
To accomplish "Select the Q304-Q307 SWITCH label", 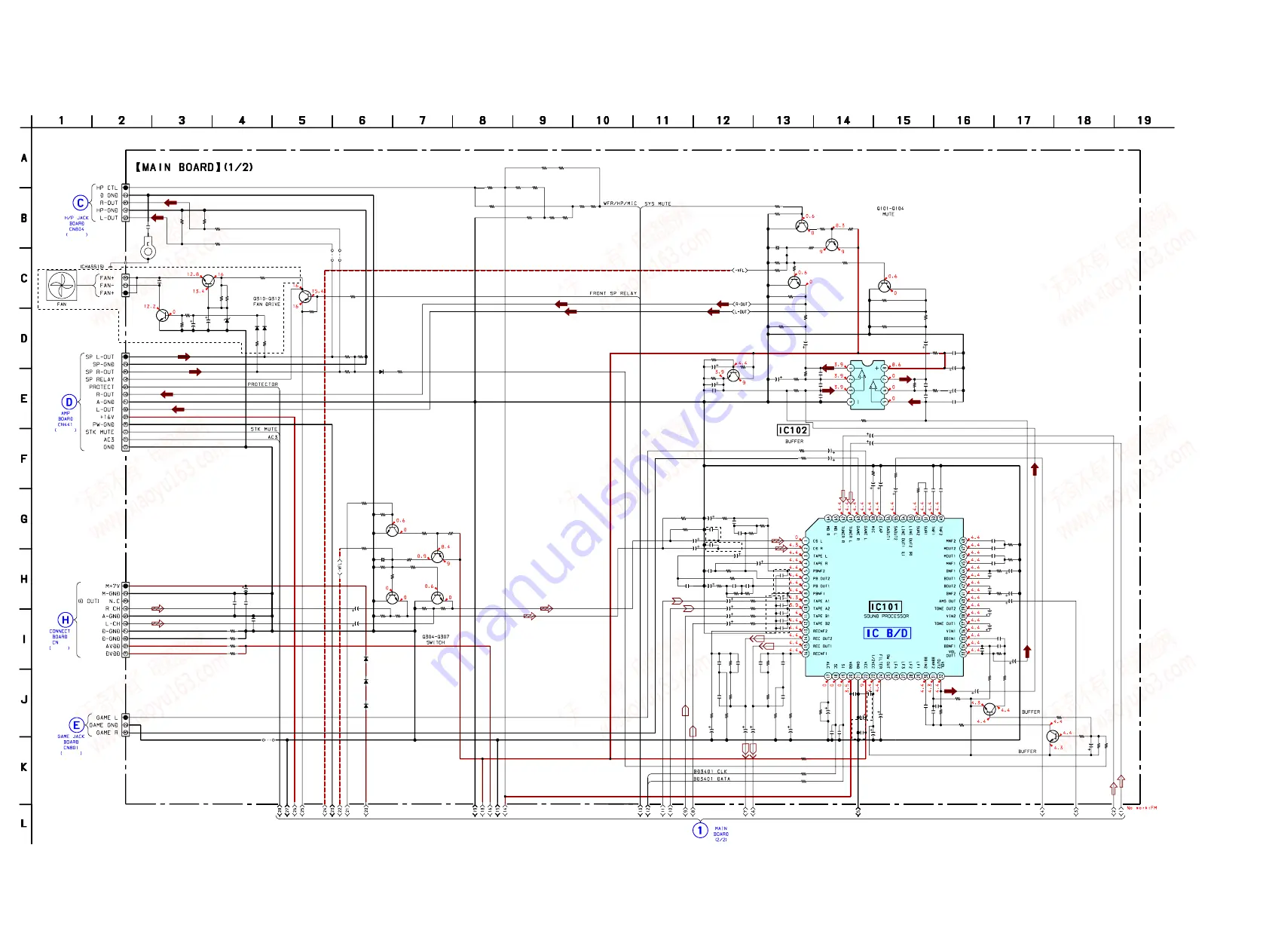I will click(x=436, y=639).
